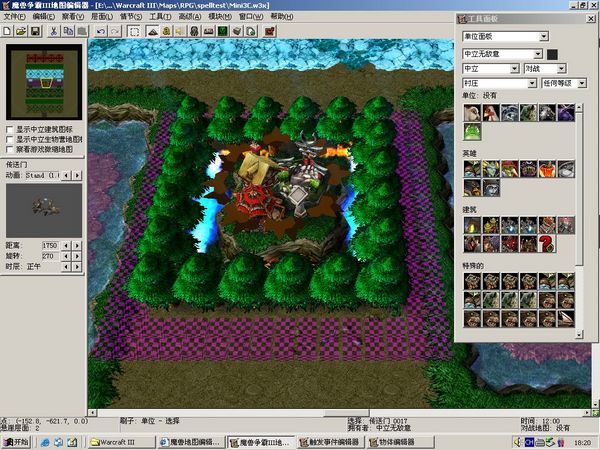Activate the dashed selection brush tool

(135, 32)
